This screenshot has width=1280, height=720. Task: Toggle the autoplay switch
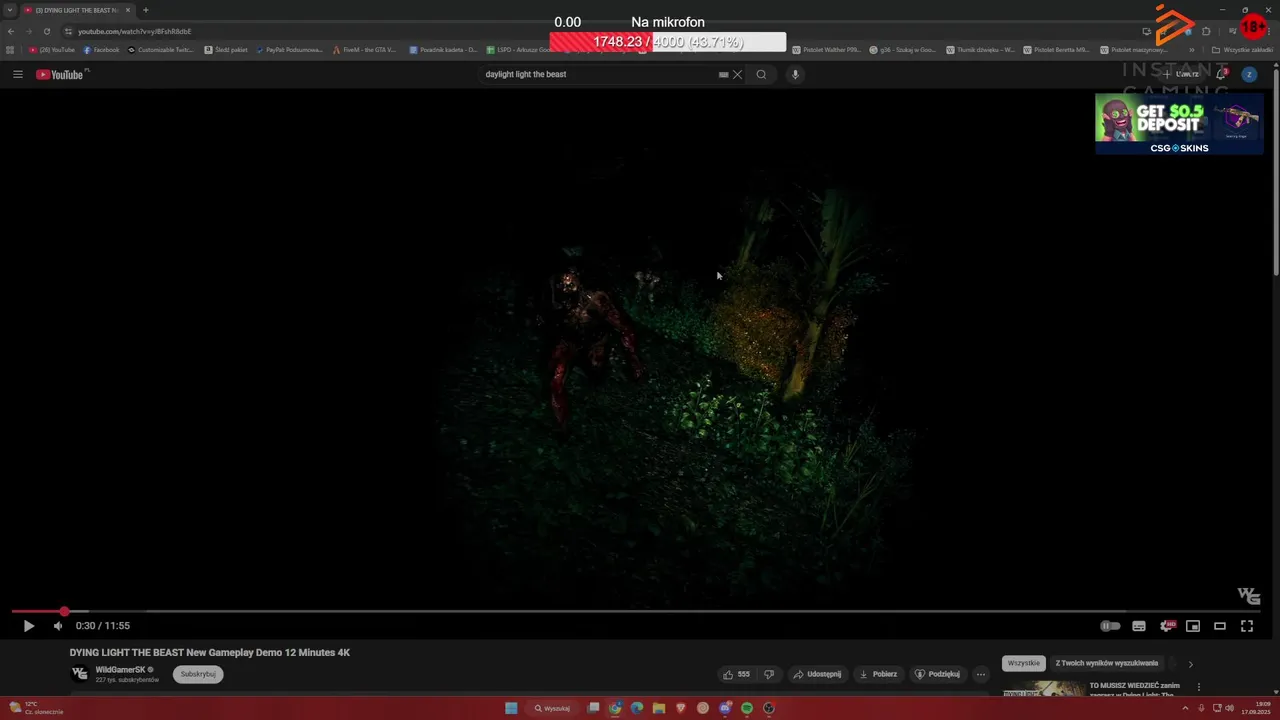click(1110, 626)
